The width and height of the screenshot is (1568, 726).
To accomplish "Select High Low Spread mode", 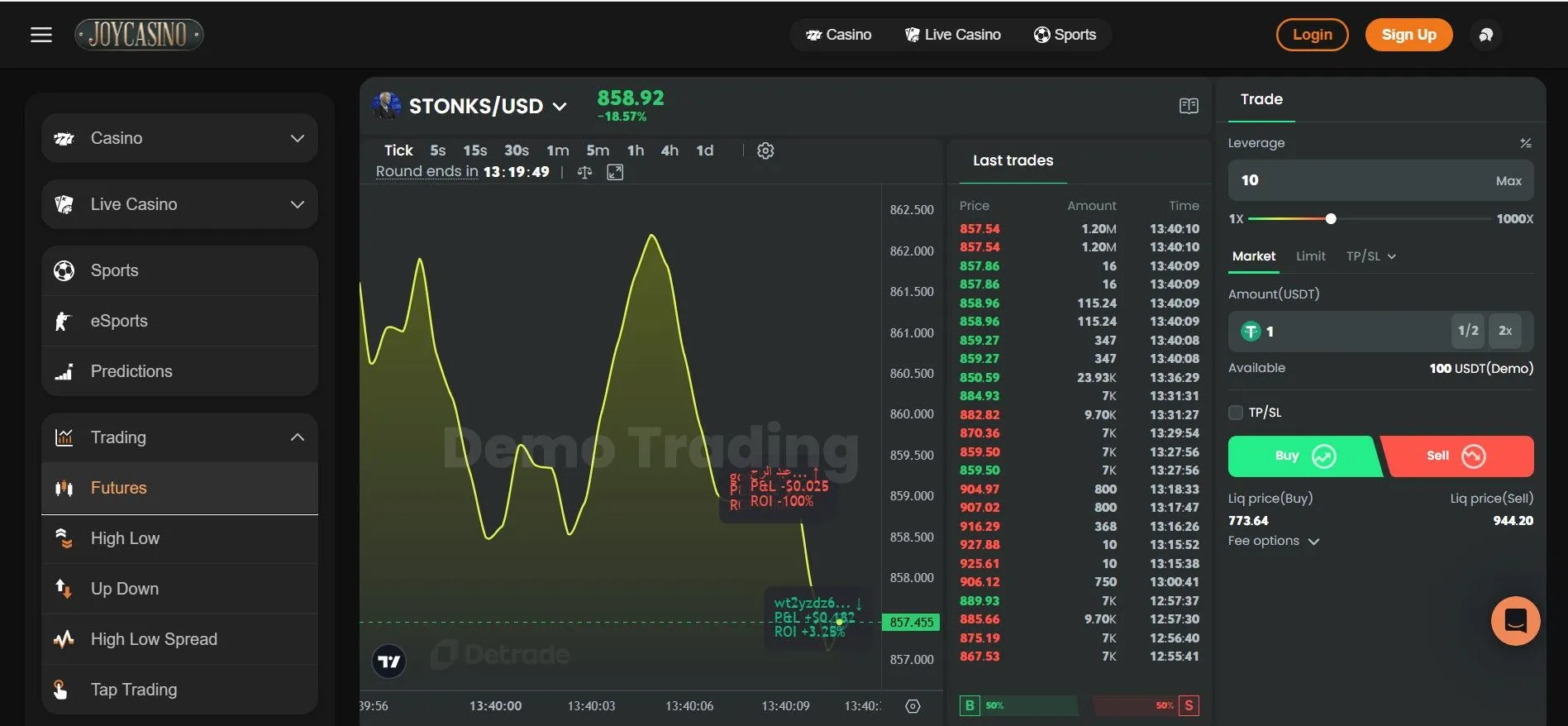I will 179,639.
